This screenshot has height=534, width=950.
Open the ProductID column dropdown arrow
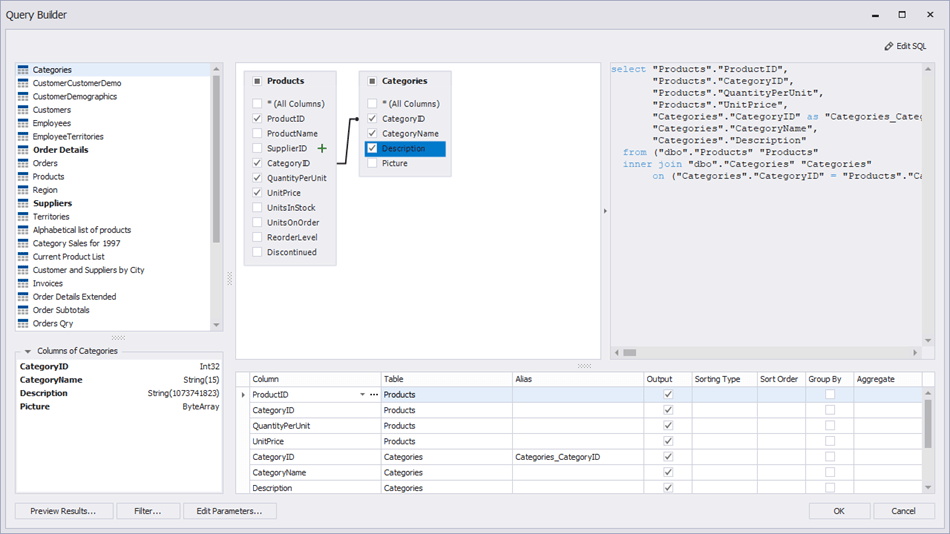tap(362, 395)
